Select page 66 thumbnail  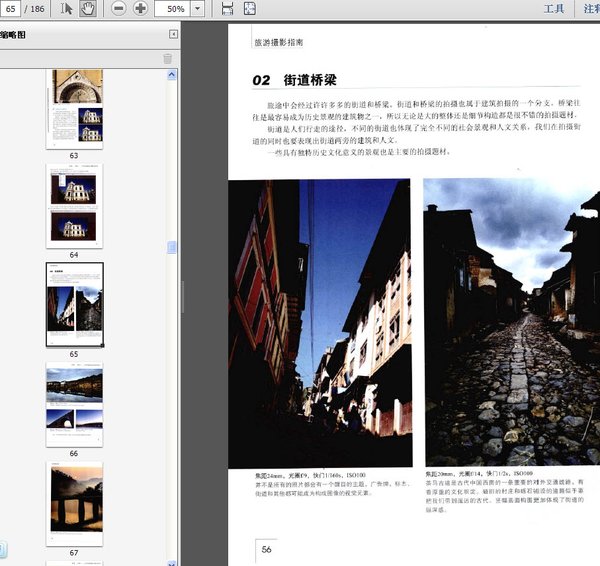click(74, 402)
